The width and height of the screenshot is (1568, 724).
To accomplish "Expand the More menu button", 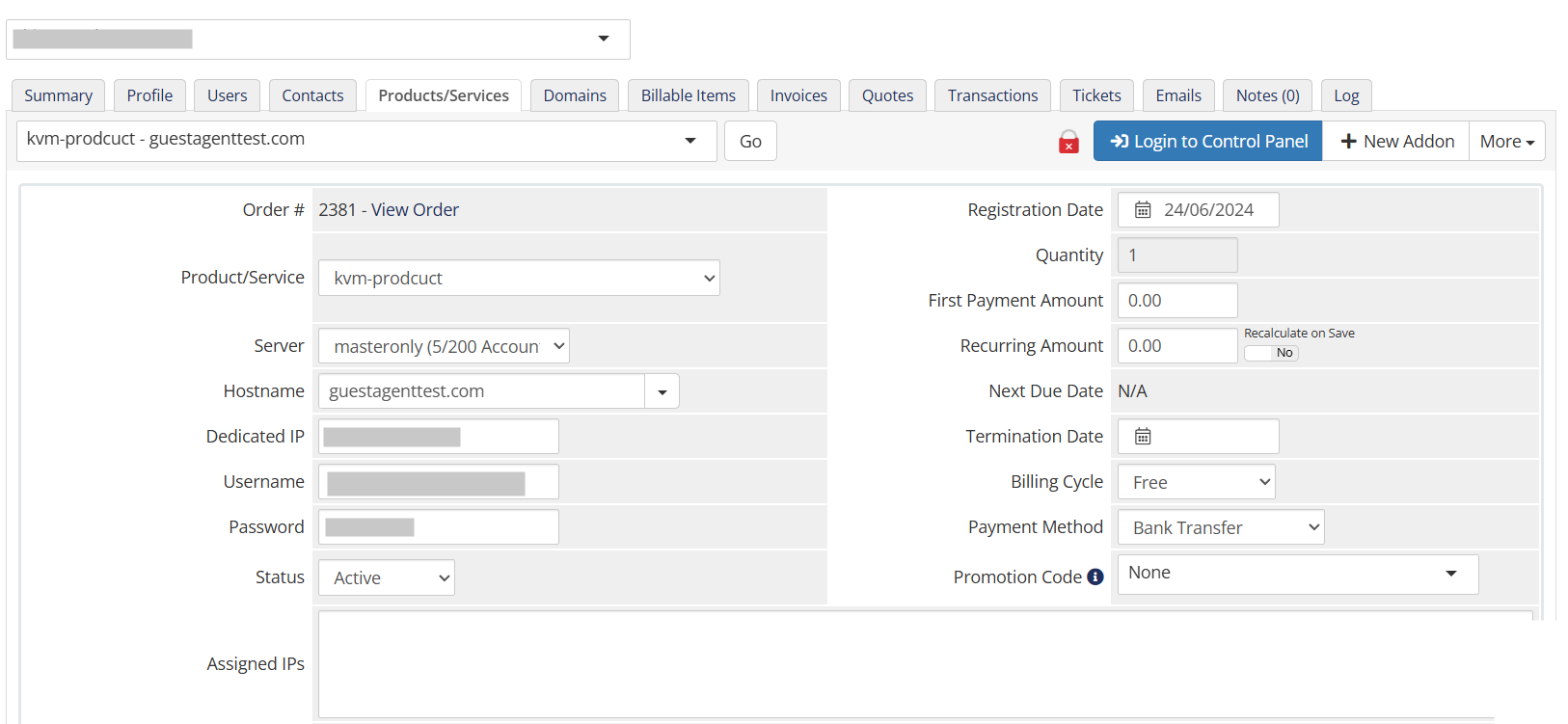I will tap(1506, 141).
